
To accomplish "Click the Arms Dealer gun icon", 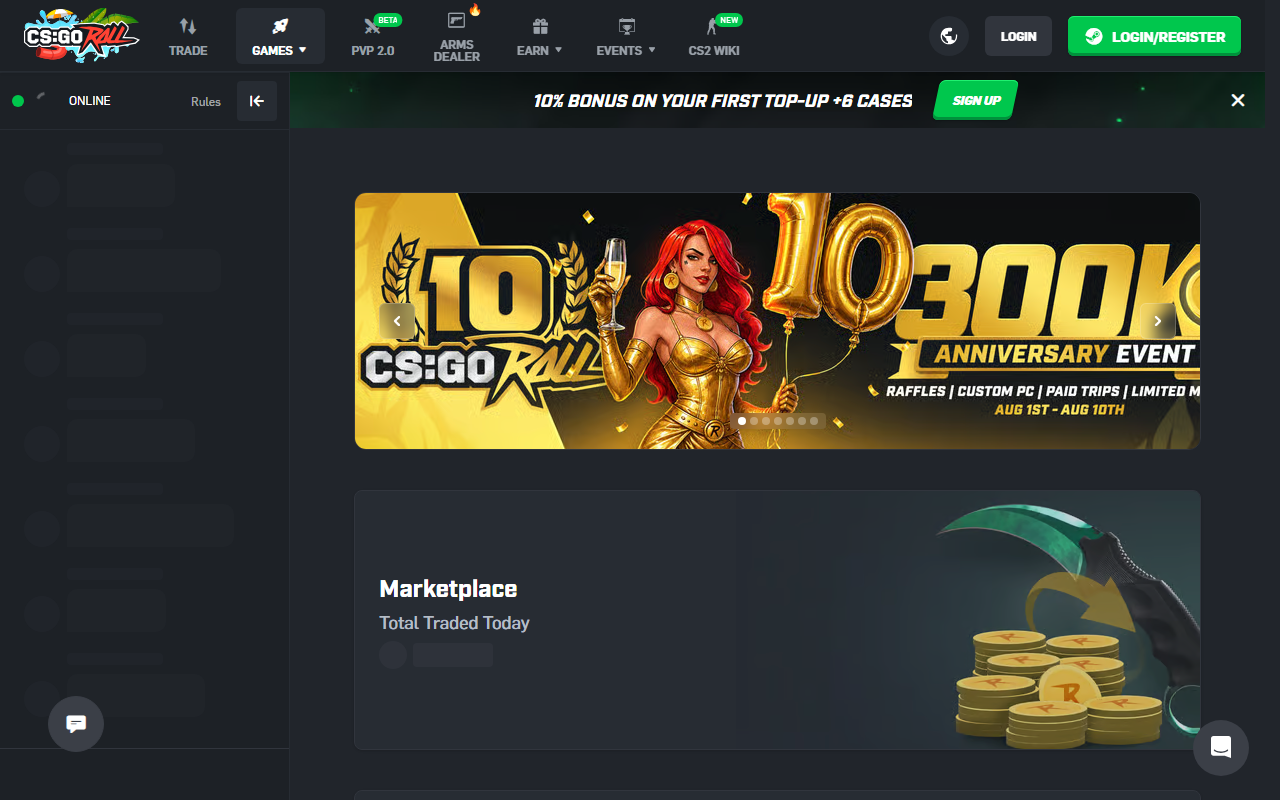I will pyautogui.click(x=457, y=20).
